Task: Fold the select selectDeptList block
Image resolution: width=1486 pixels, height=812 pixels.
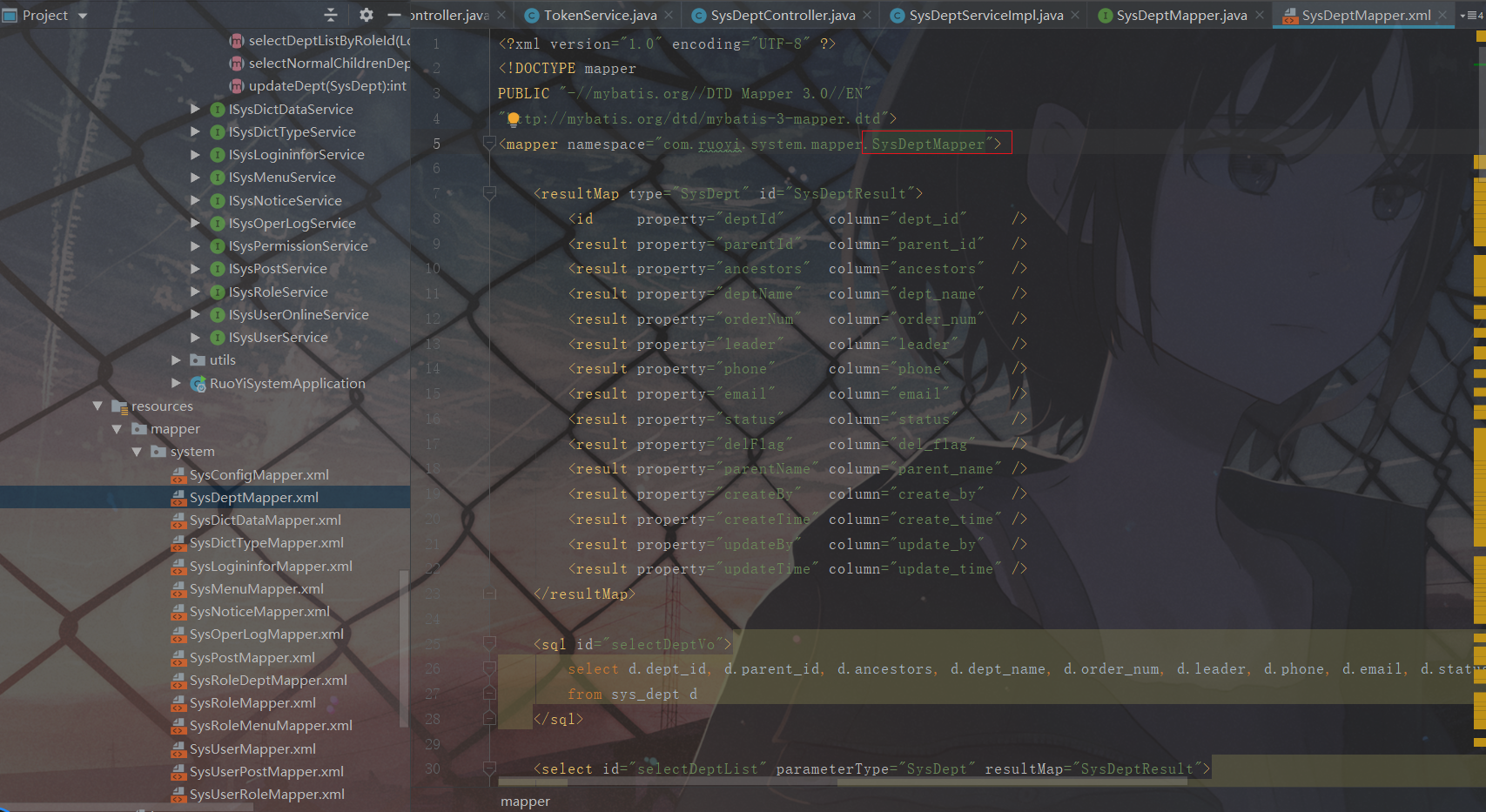Action: (489, 768)
